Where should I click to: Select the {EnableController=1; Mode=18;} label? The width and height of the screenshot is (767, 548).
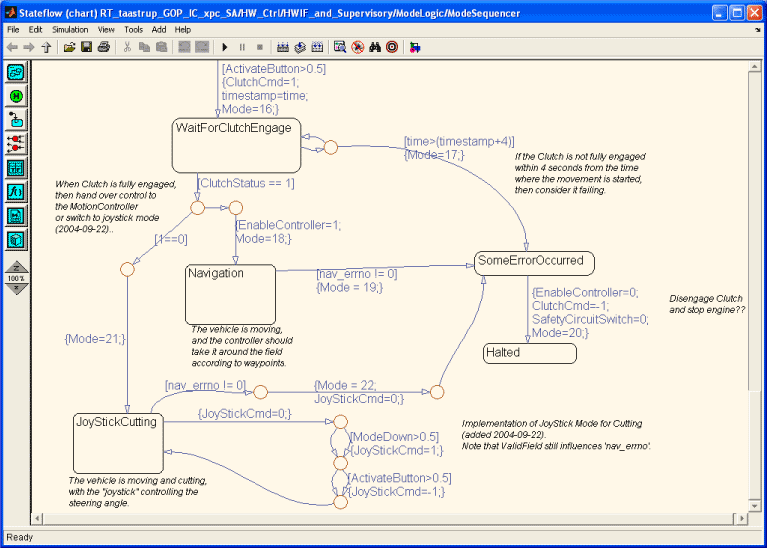tap(288, 232)
